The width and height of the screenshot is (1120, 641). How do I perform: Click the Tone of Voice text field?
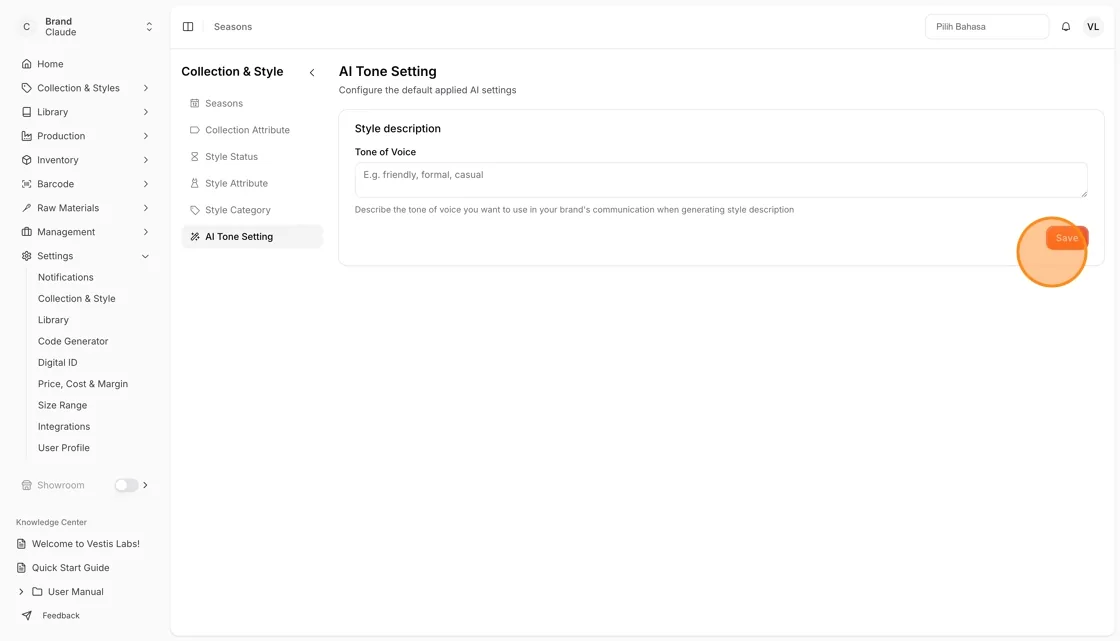coord(721,179)
